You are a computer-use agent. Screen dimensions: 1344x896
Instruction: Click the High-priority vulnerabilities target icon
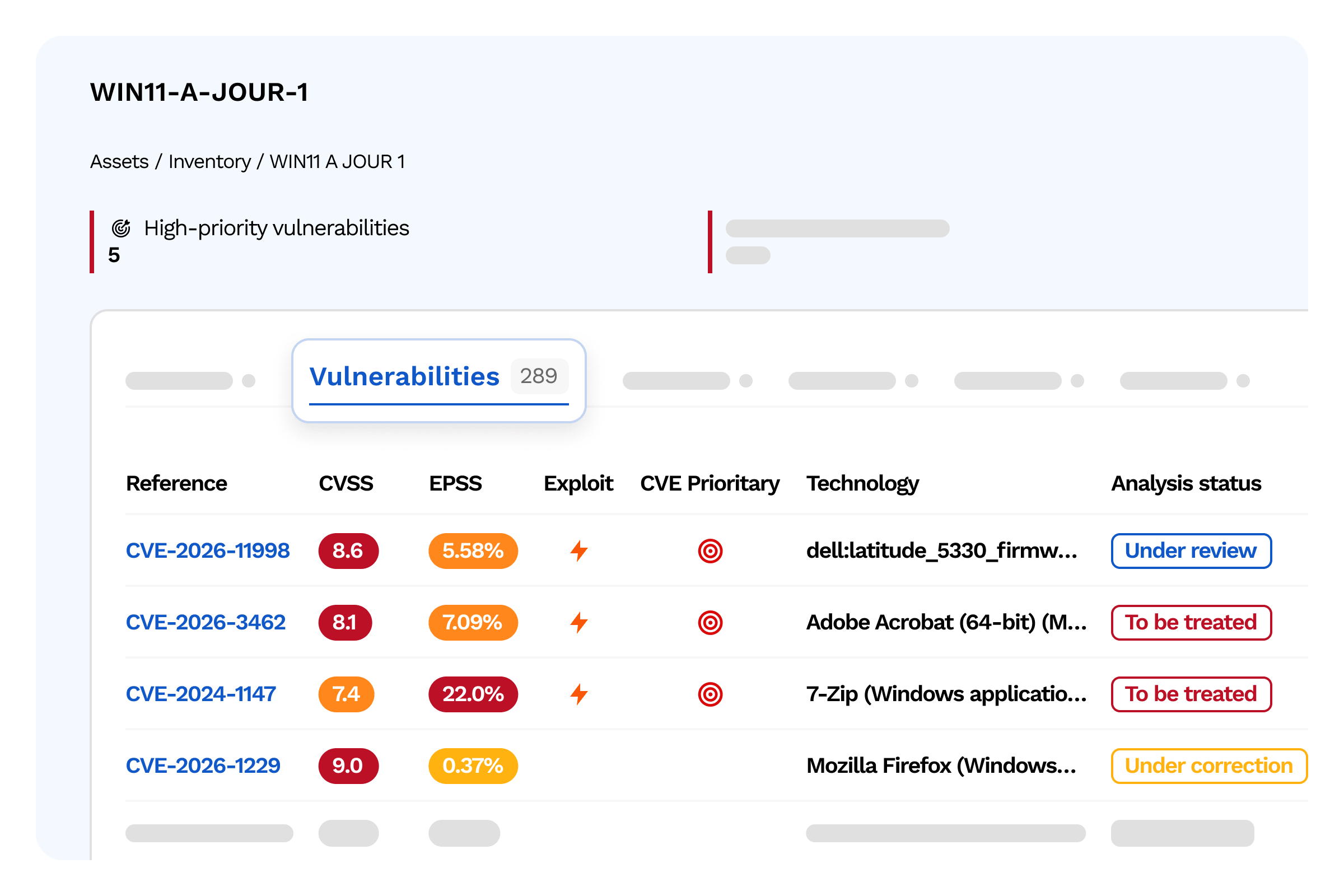[121, 228]
